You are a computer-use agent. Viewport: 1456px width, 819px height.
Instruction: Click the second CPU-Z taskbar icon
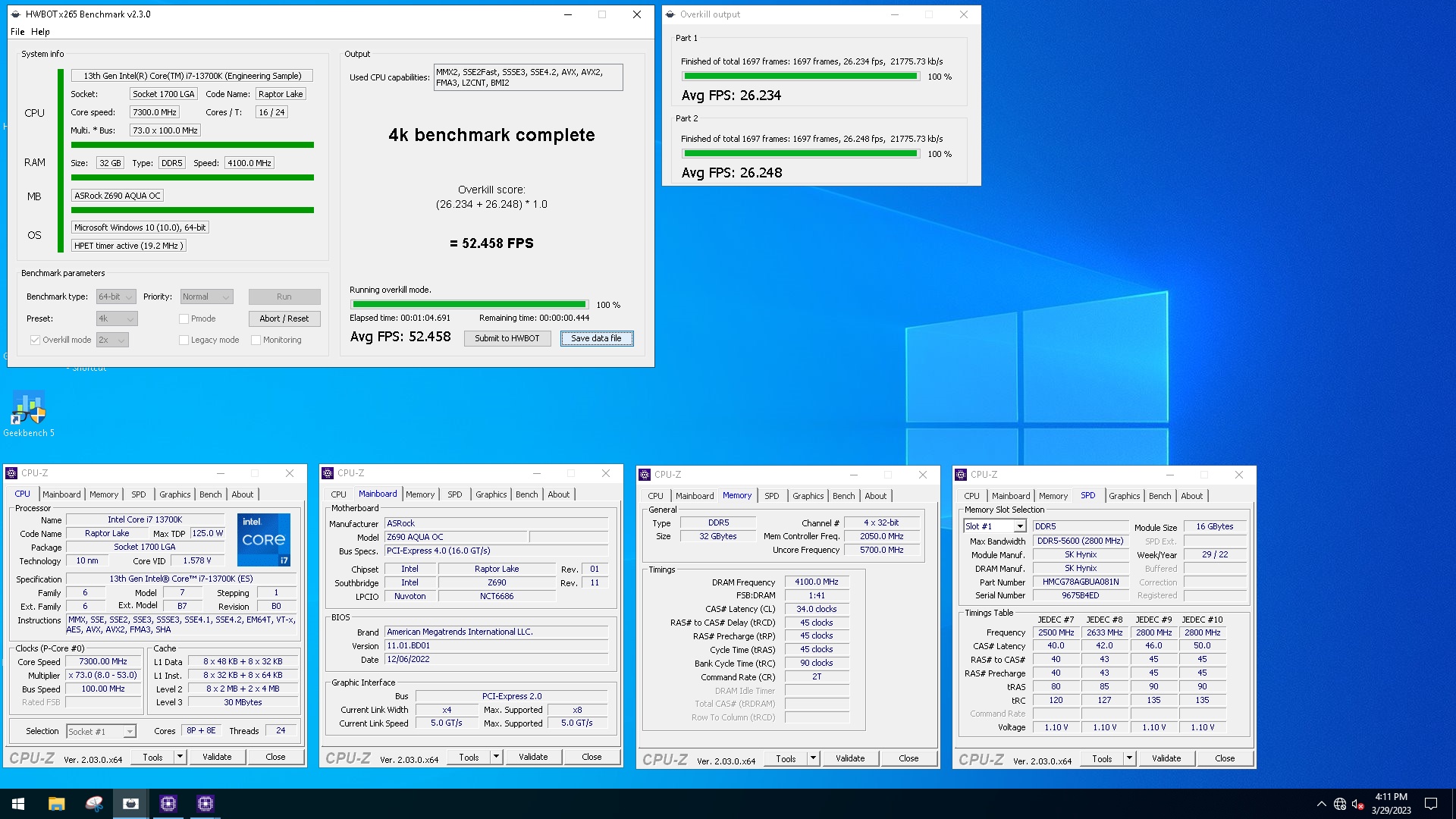click(206, 803)
